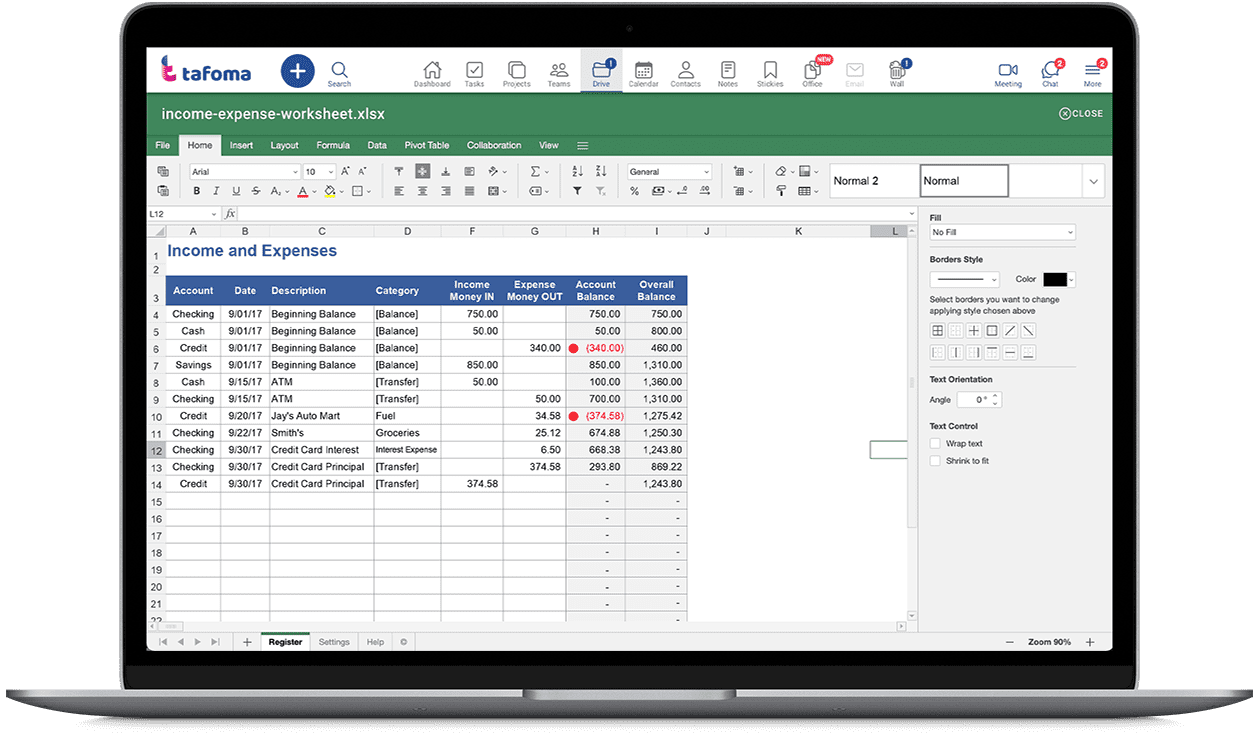Check the Shrink to fit option

pos(935,461)
